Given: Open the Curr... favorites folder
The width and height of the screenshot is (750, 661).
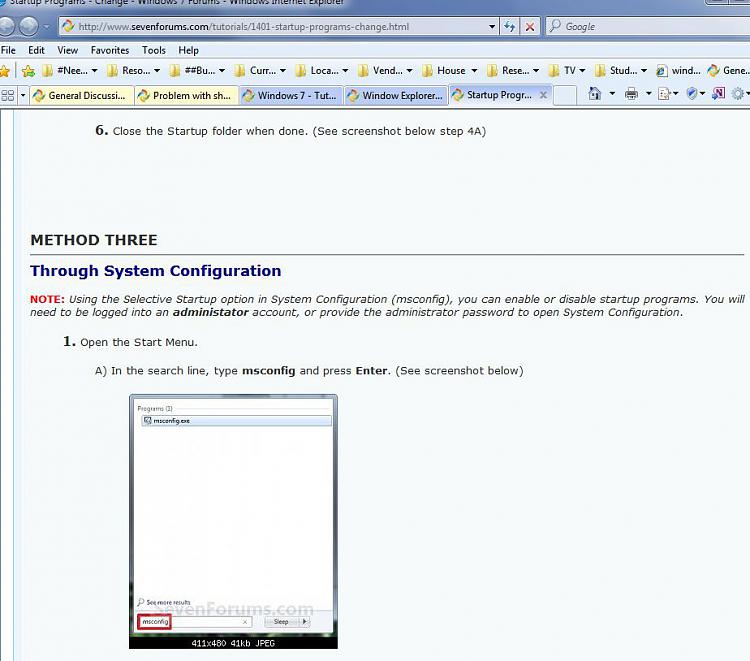Looking at the screenshot, I should click(x=261, y=71).
